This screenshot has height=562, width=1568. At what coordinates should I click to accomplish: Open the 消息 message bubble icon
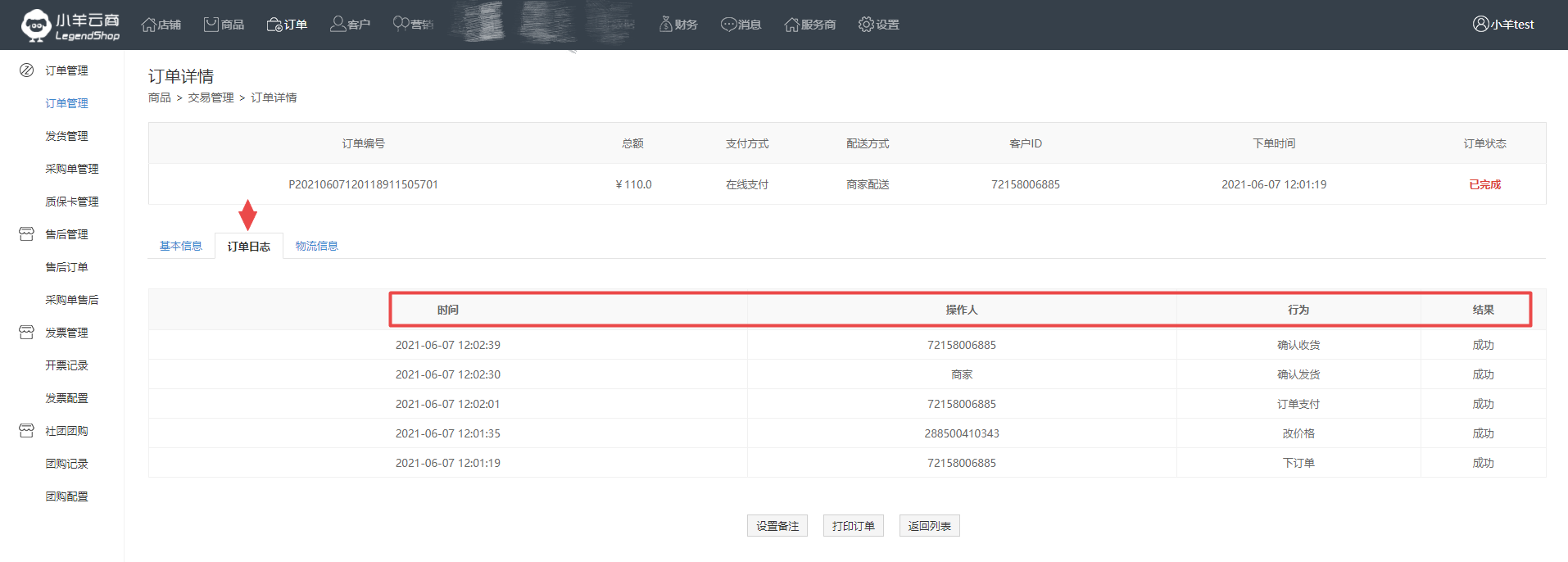[x=728, y=25]
